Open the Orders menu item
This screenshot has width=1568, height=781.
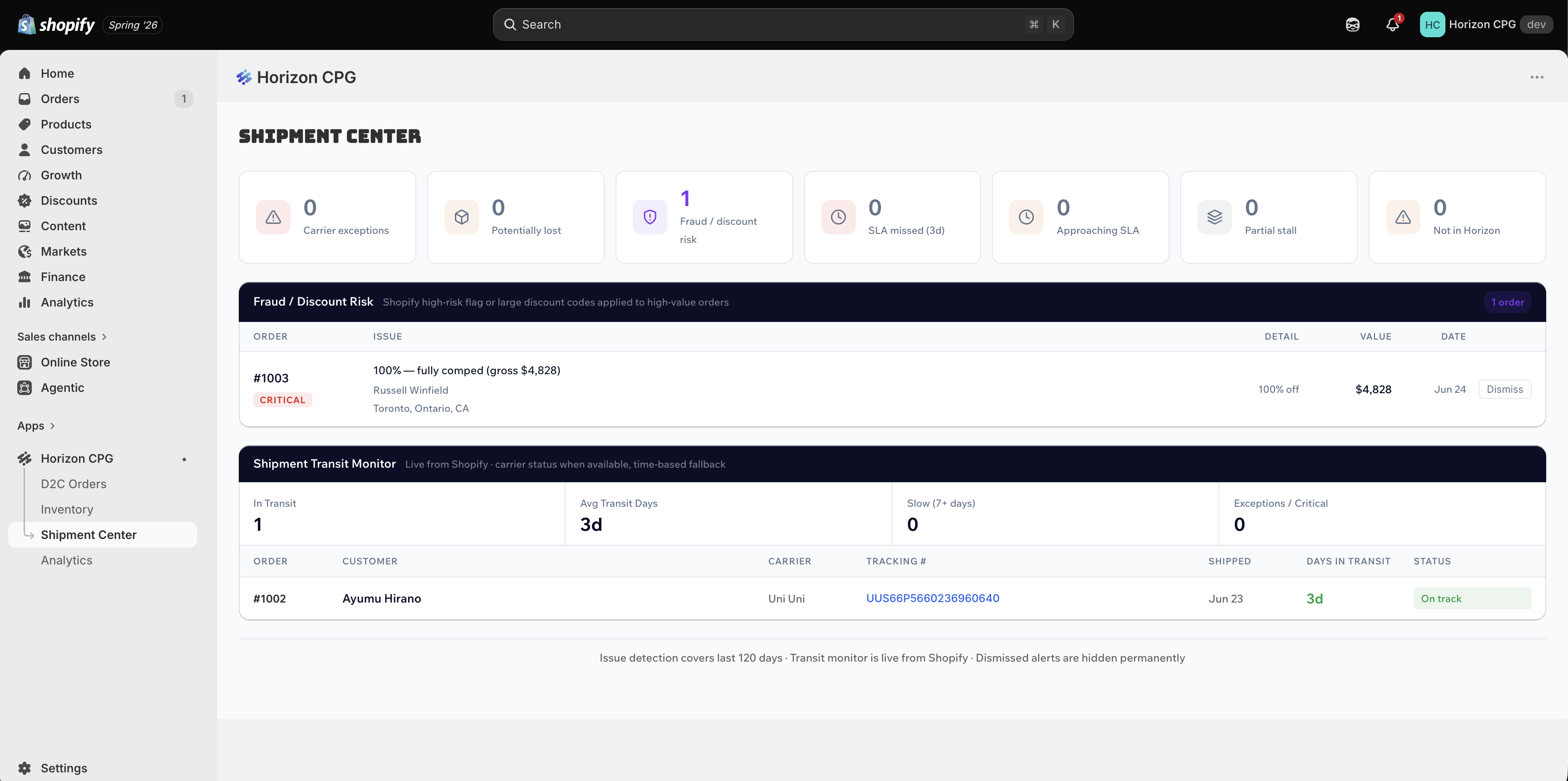click(x=102, y=99)
